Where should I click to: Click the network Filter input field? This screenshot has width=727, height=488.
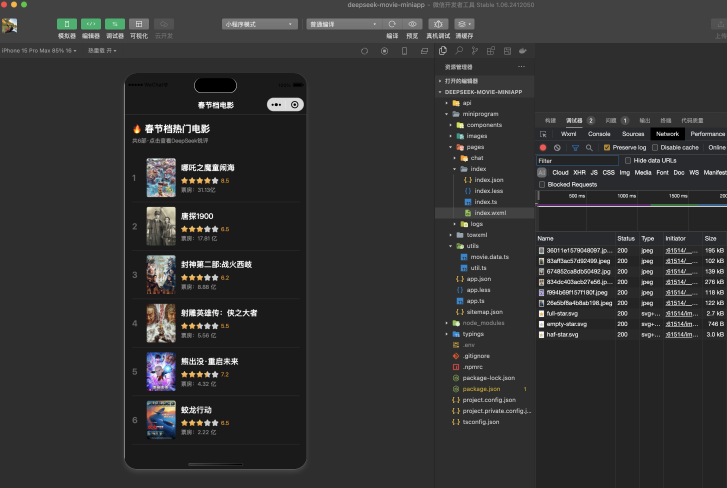coord(577,160)
